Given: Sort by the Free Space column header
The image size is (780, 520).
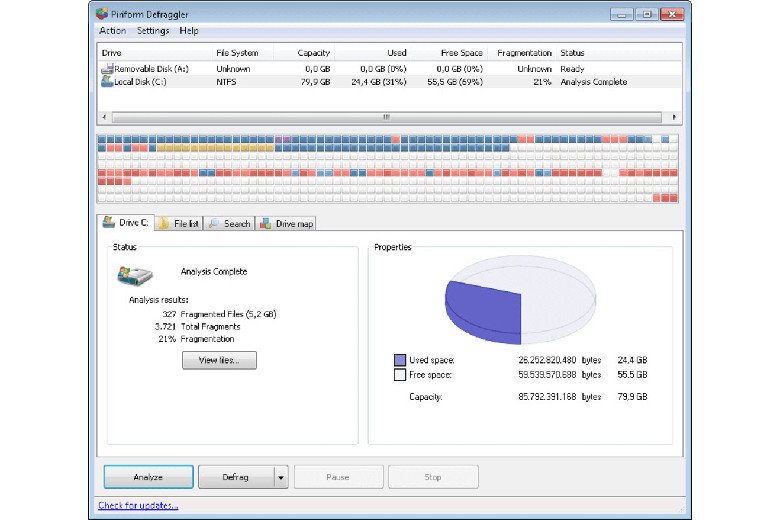Looking at the screenshot, I should coord(449,53).
